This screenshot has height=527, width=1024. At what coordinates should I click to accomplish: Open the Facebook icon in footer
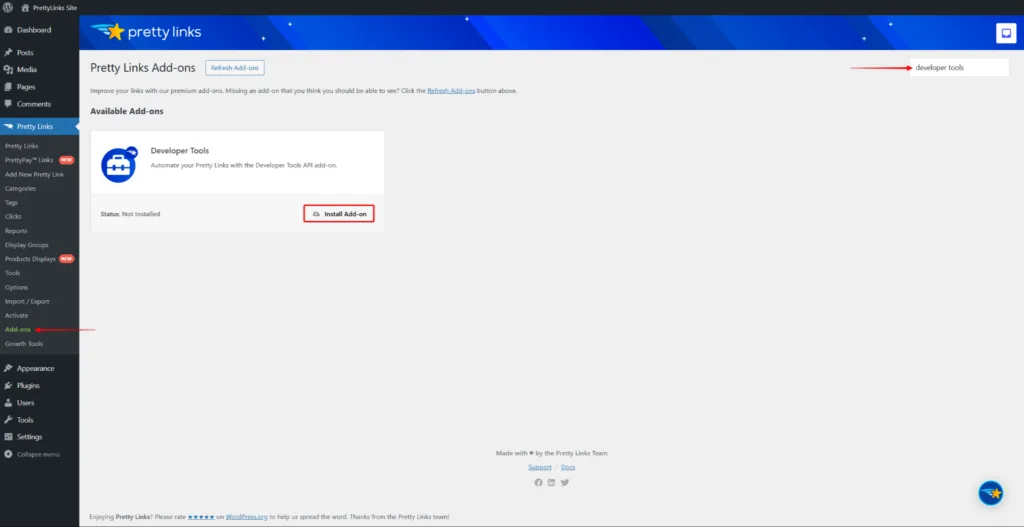(538, 482)
